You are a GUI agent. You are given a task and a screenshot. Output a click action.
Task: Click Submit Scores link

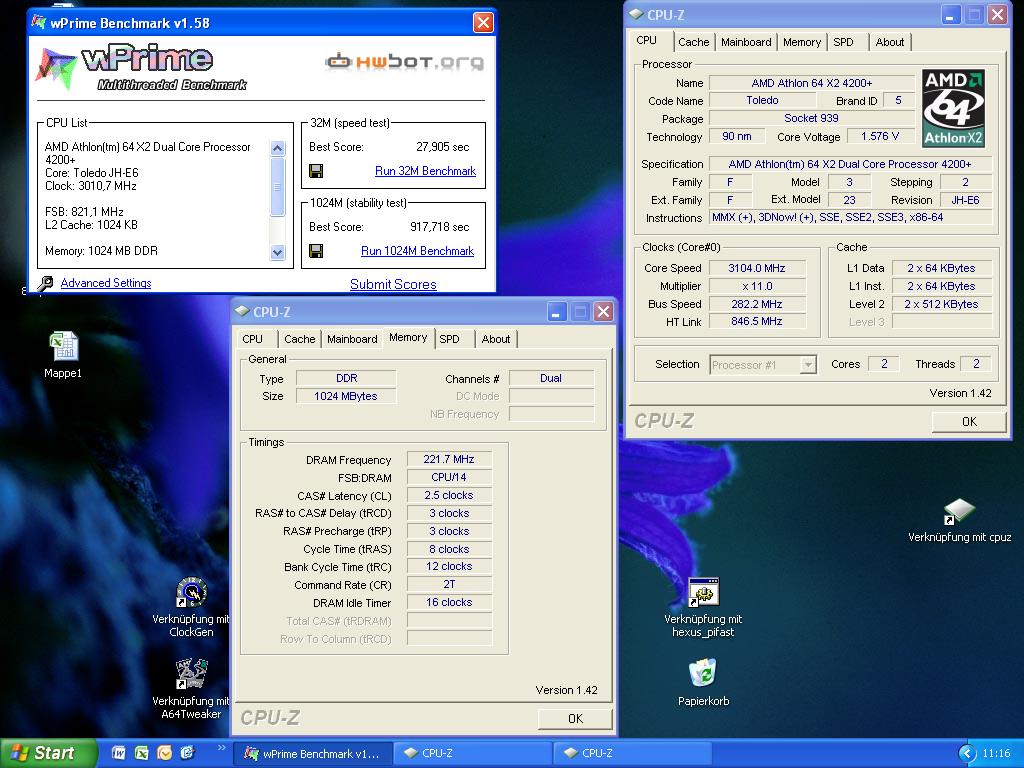(393, 284)
